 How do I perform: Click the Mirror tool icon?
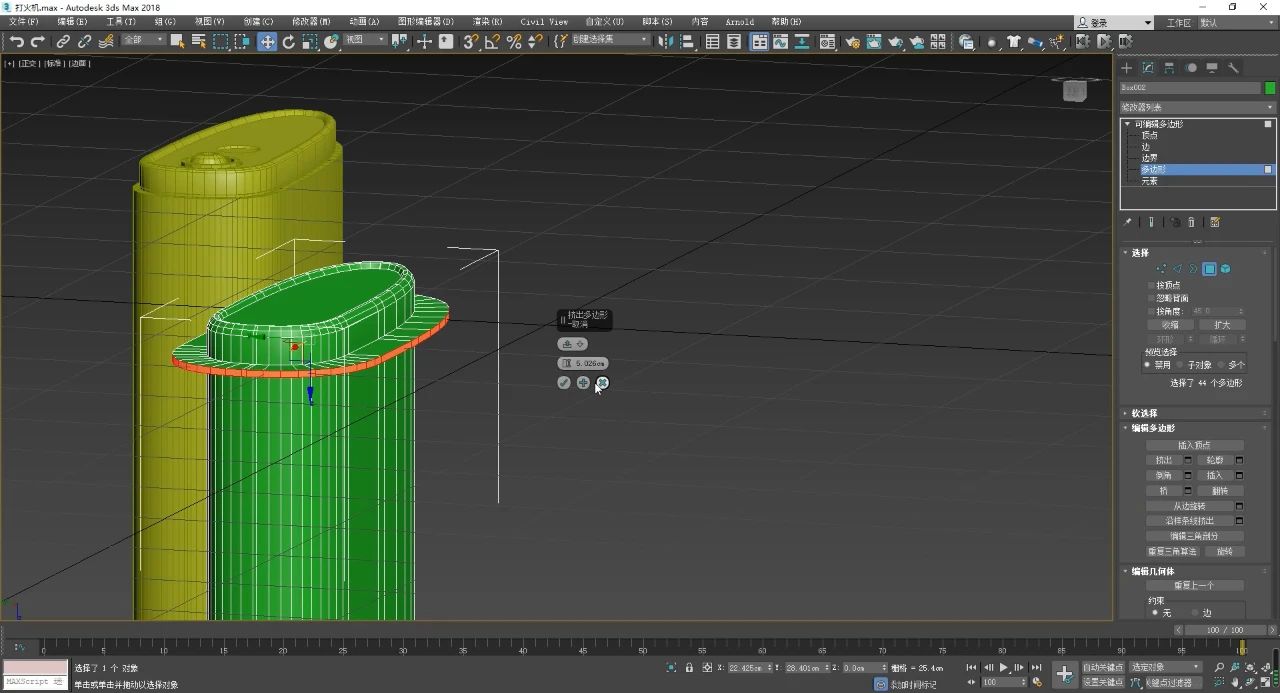[x=666, y=41]
